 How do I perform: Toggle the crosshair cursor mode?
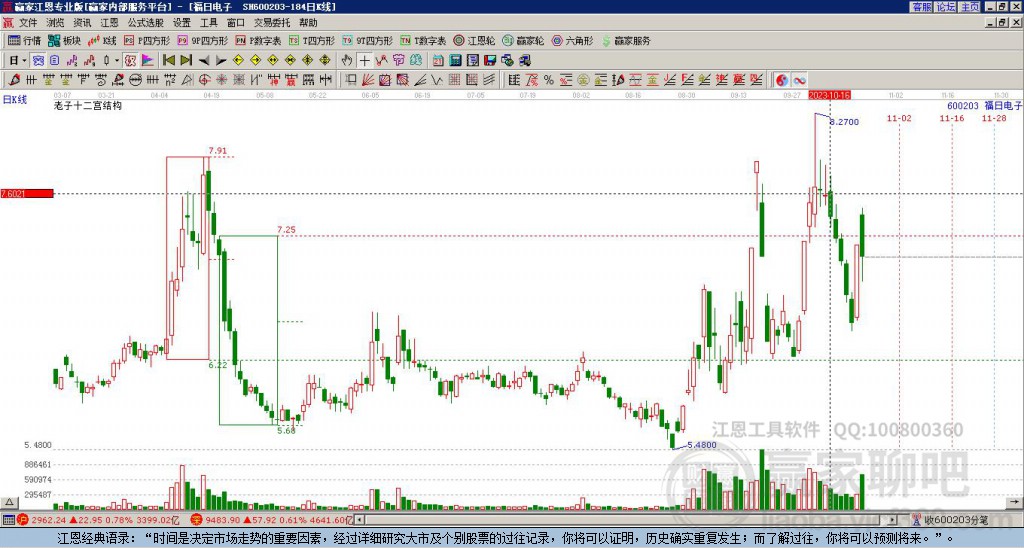click(365, 60)
